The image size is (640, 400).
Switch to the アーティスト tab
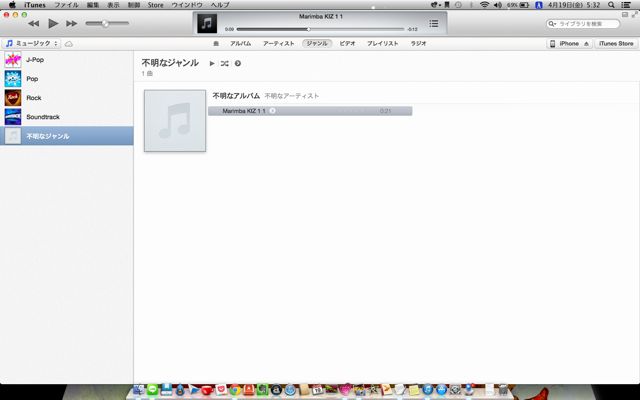[x=278, y=43]
